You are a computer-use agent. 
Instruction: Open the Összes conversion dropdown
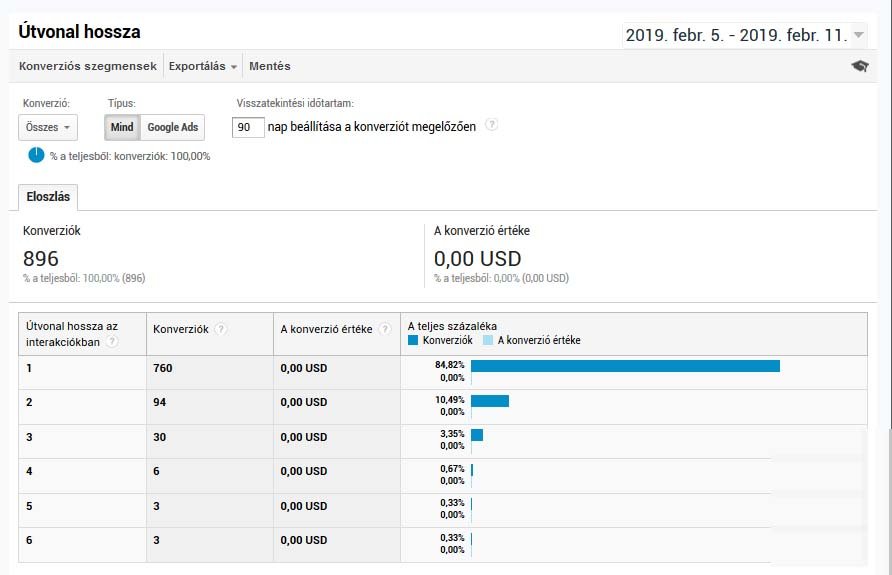point(47,127)
